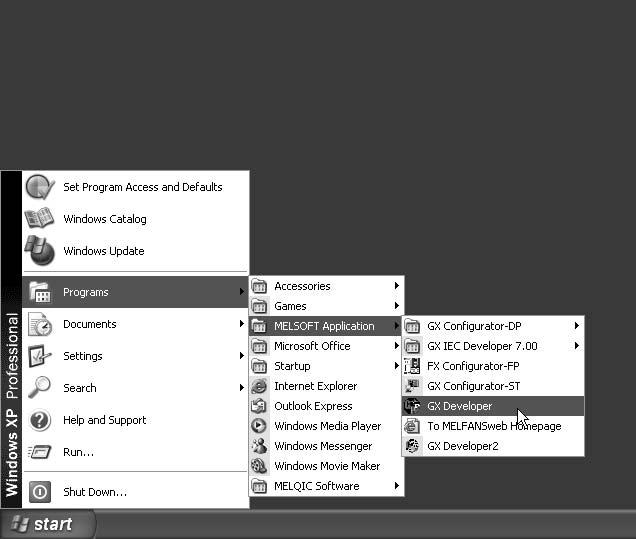
Task: Select the Outlook Express entry
Action: (326, 406)
